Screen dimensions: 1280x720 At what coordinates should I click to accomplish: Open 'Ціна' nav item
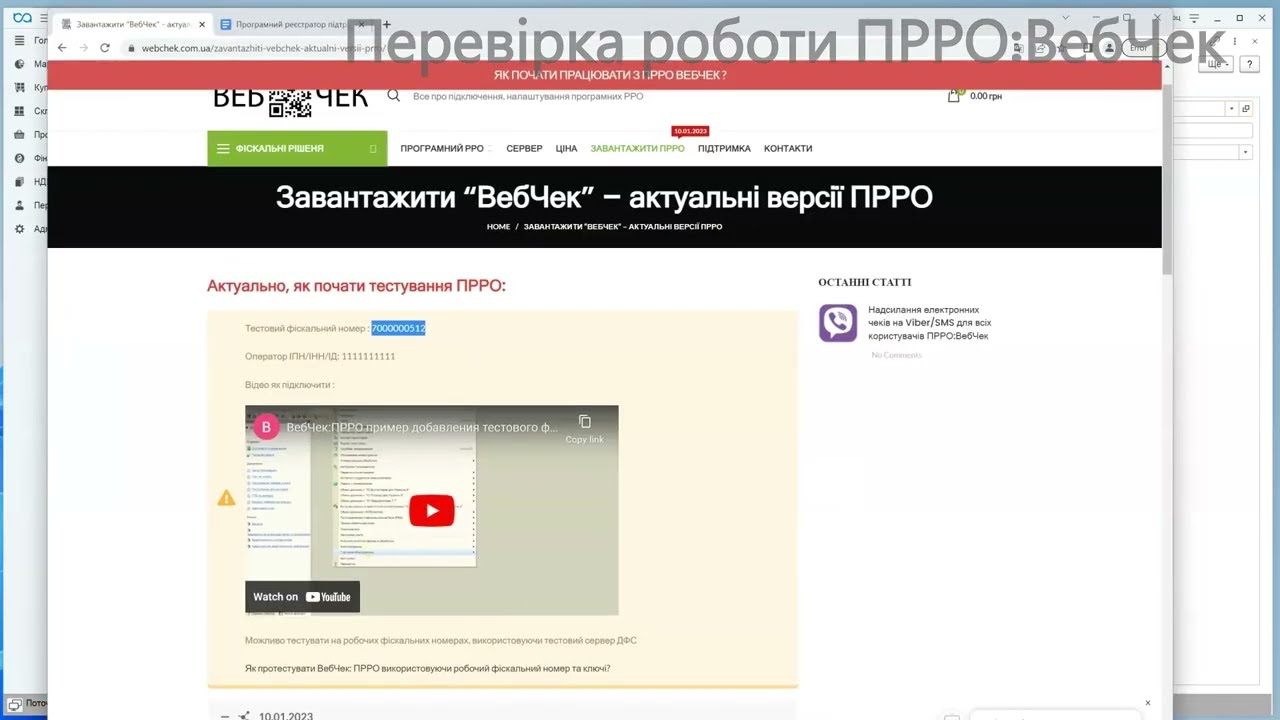tap(566, 148)
